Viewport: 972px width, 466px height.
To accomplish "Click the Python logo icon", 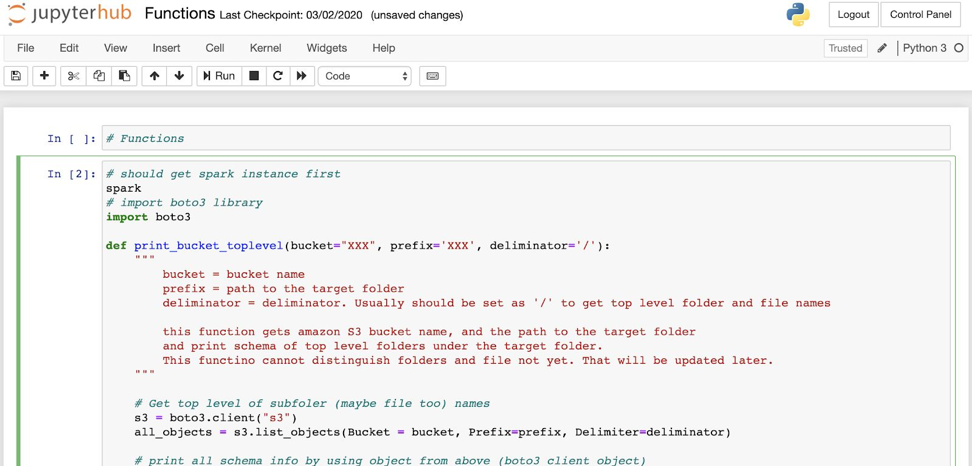I will (798, 15).
